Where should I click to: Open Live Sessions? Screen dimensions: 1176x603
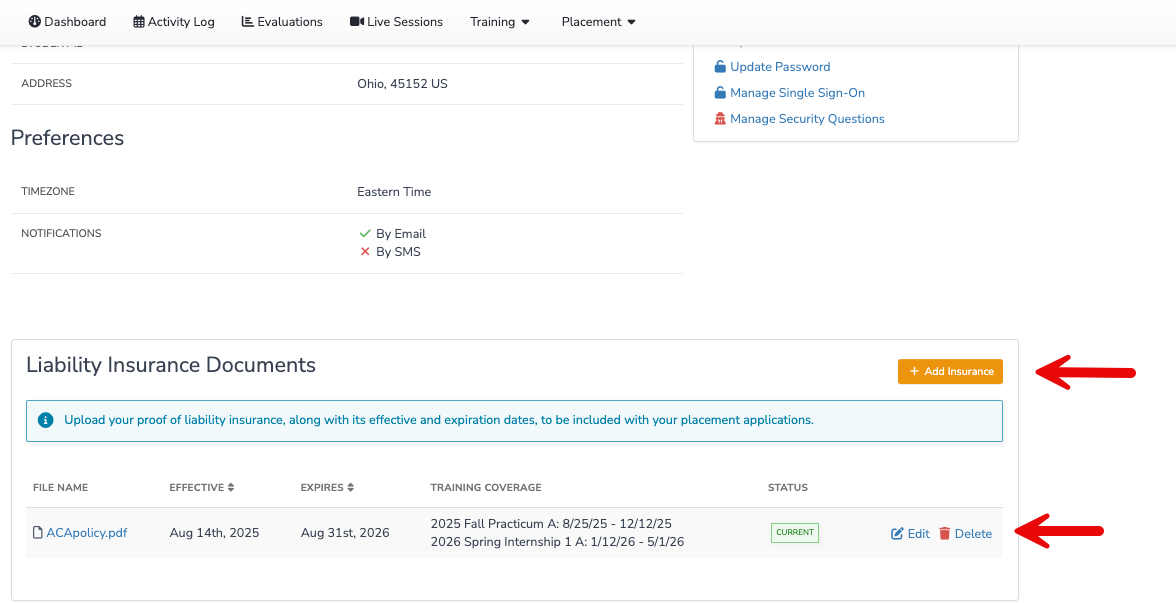click(397, 22)
